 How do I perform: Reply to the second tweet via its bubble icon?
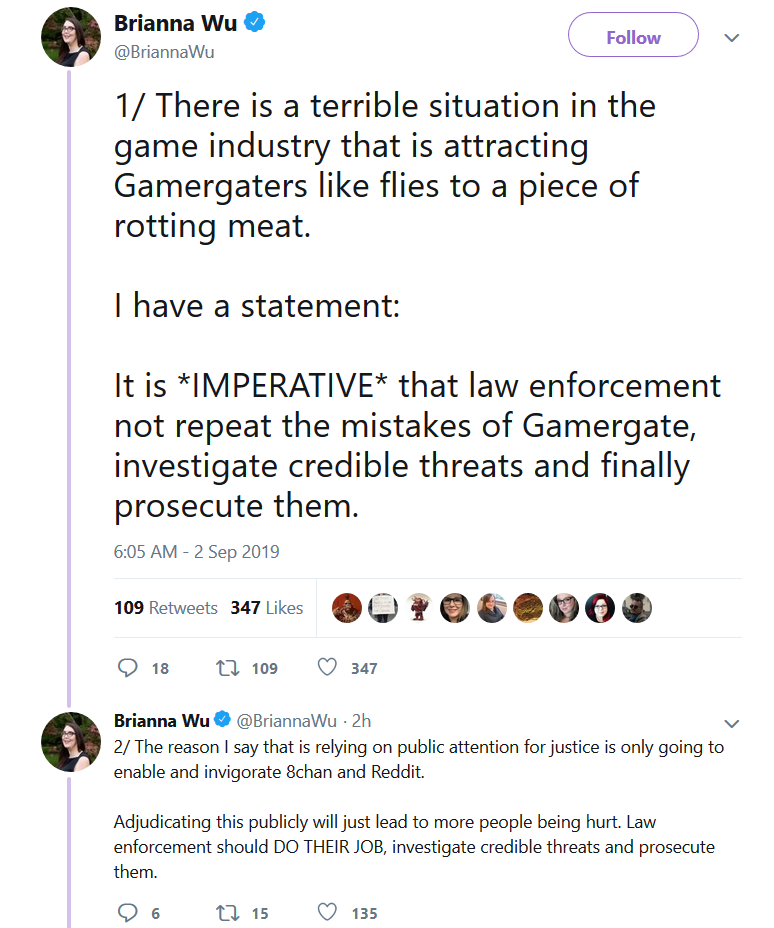pos(127,912)
